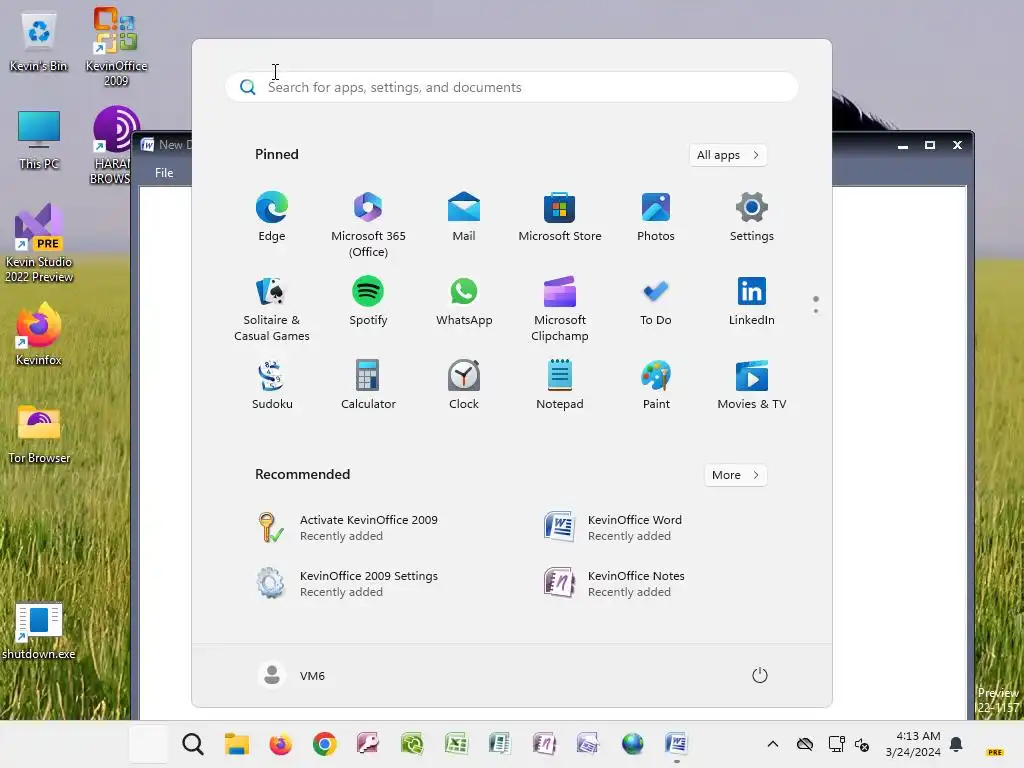
Task: Launch the Photos app
Action: coord(656,217)
